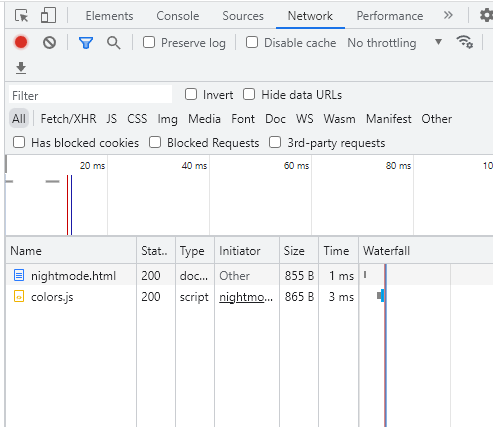Image resolution: width=493 pixels, height=427 pixels.
Task: Sort by the Initiator column header
Action: pos(247,251)
